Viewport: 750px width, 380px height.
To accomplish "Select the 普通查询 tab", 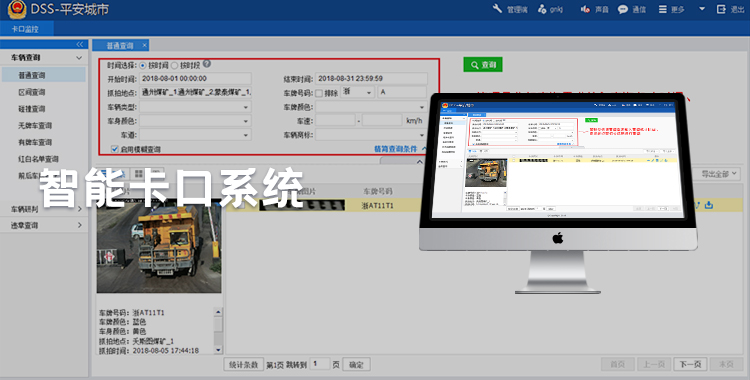I will pyautogui.click(x=120, y=45).
